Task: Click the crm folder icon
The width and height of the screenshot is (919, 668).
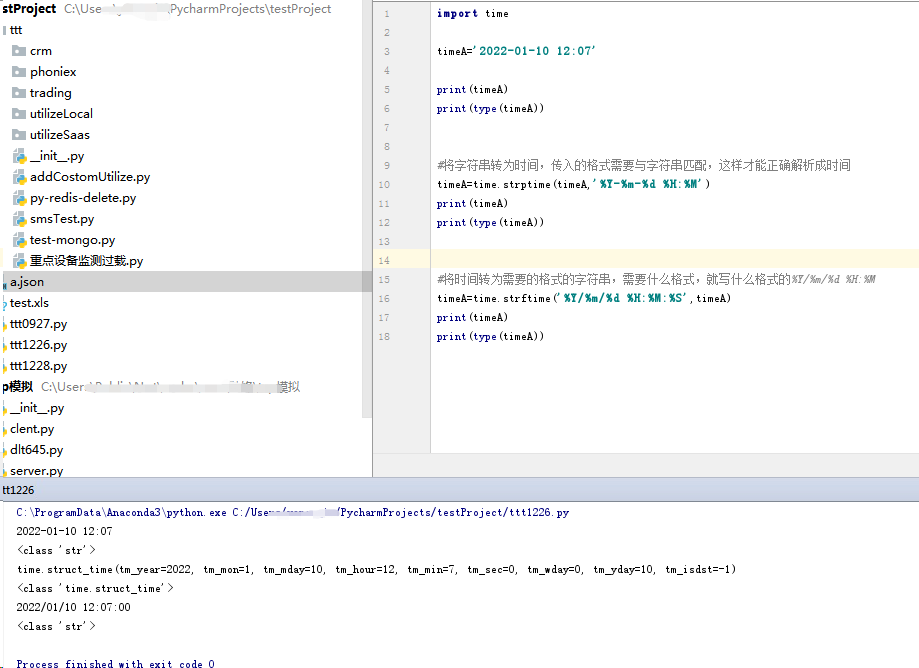Action: (19, 51)
